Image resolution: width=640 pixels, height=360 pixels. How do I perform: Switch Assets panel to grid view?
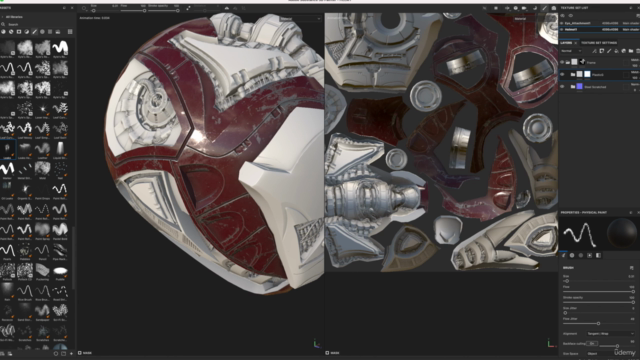point(70,31)
